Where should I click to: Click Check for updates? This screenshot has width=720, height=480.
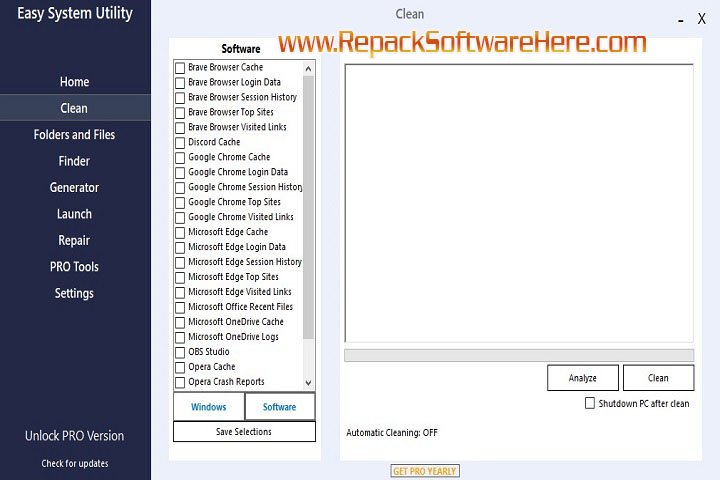click(x=75, y=463)
